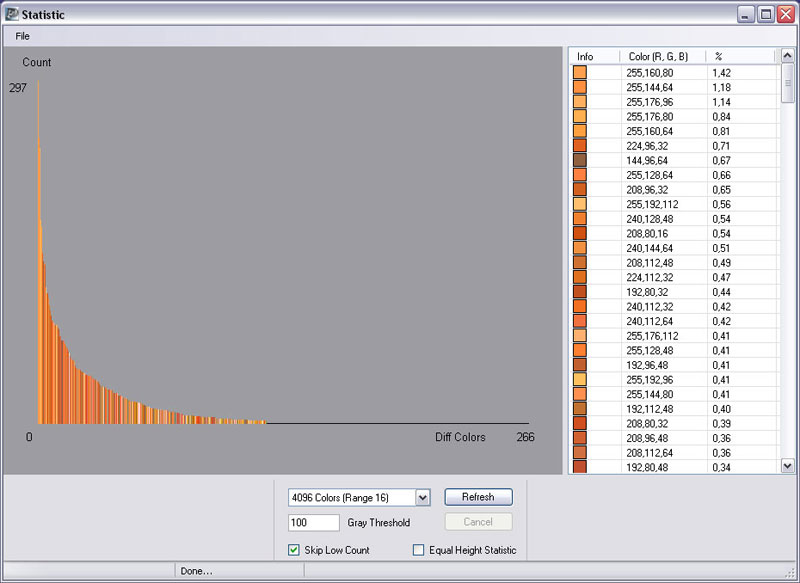Click the Gray Threshold input field
This screenshot has width=800, height=583.
314,522
